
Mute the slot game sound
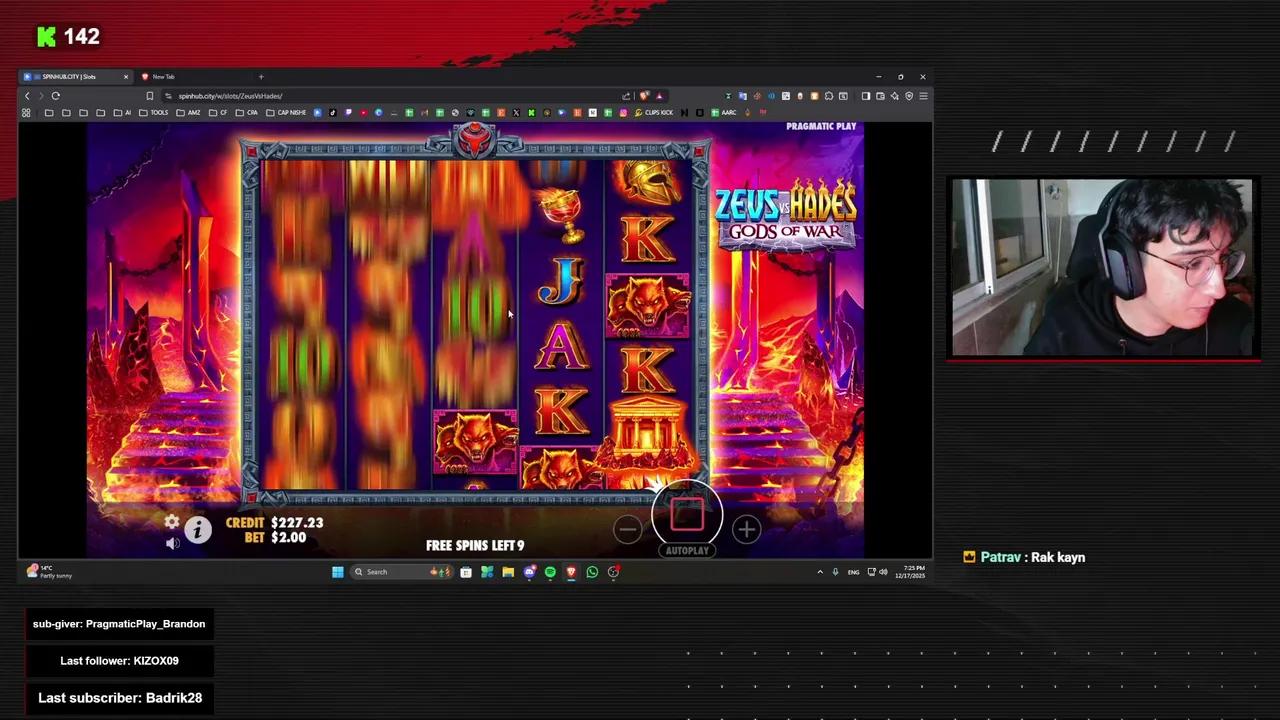coord(172,542)
